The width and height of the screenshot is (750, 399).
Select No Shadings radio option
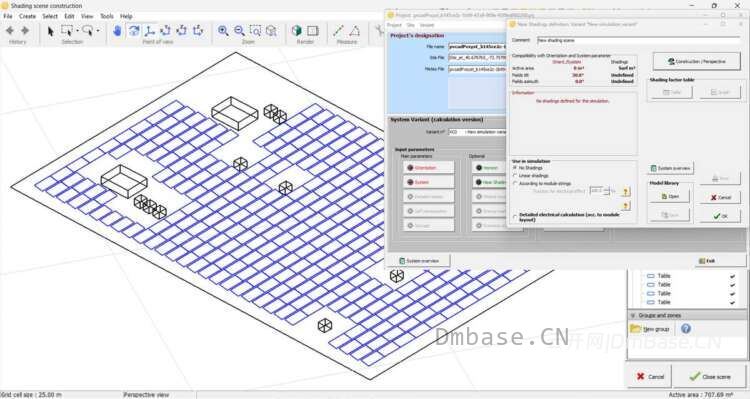click(x=515, y=168)
